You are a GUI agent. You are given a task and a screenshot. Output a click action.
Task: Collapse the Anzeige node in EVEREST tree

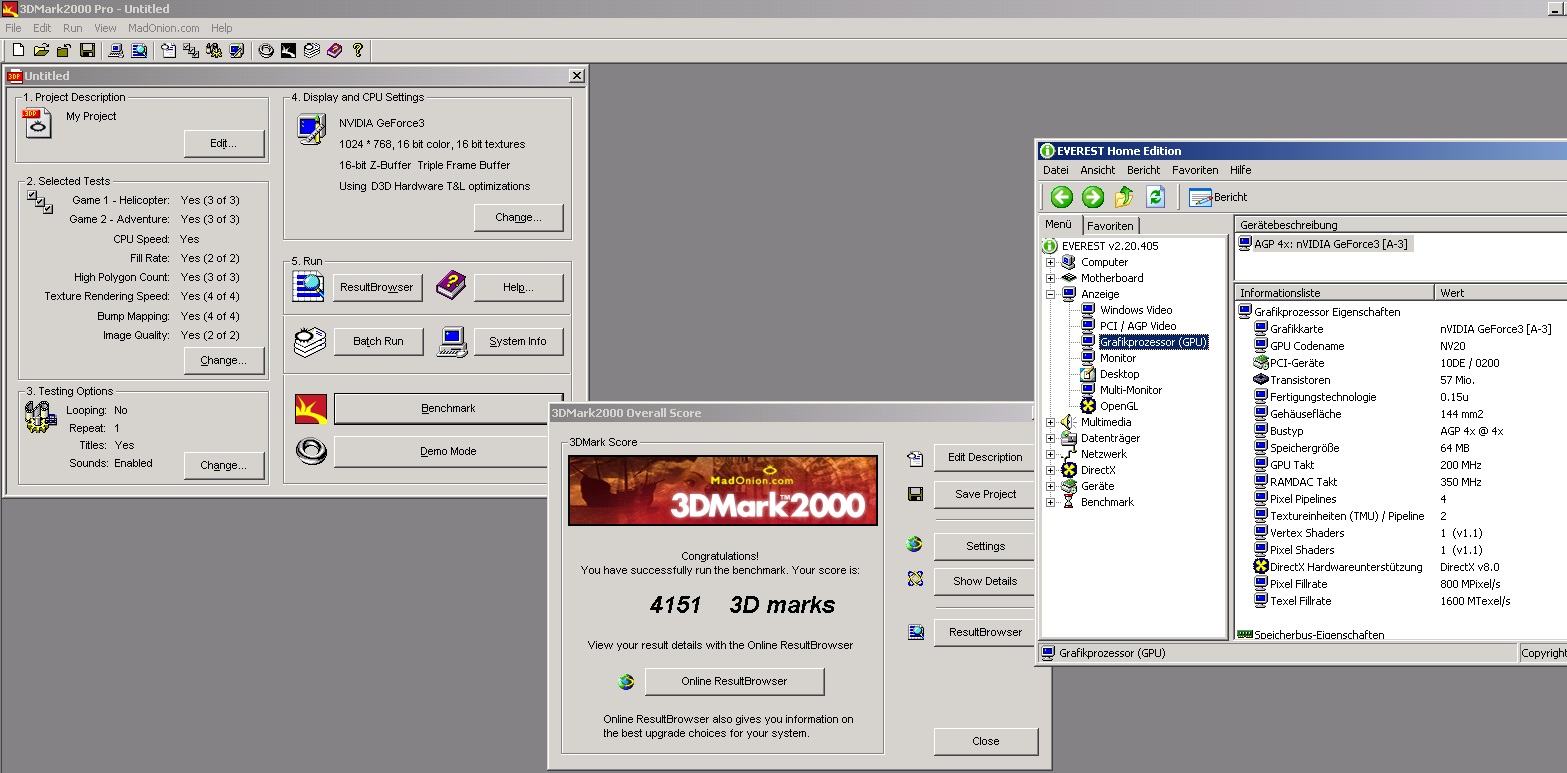point(1050,294)
